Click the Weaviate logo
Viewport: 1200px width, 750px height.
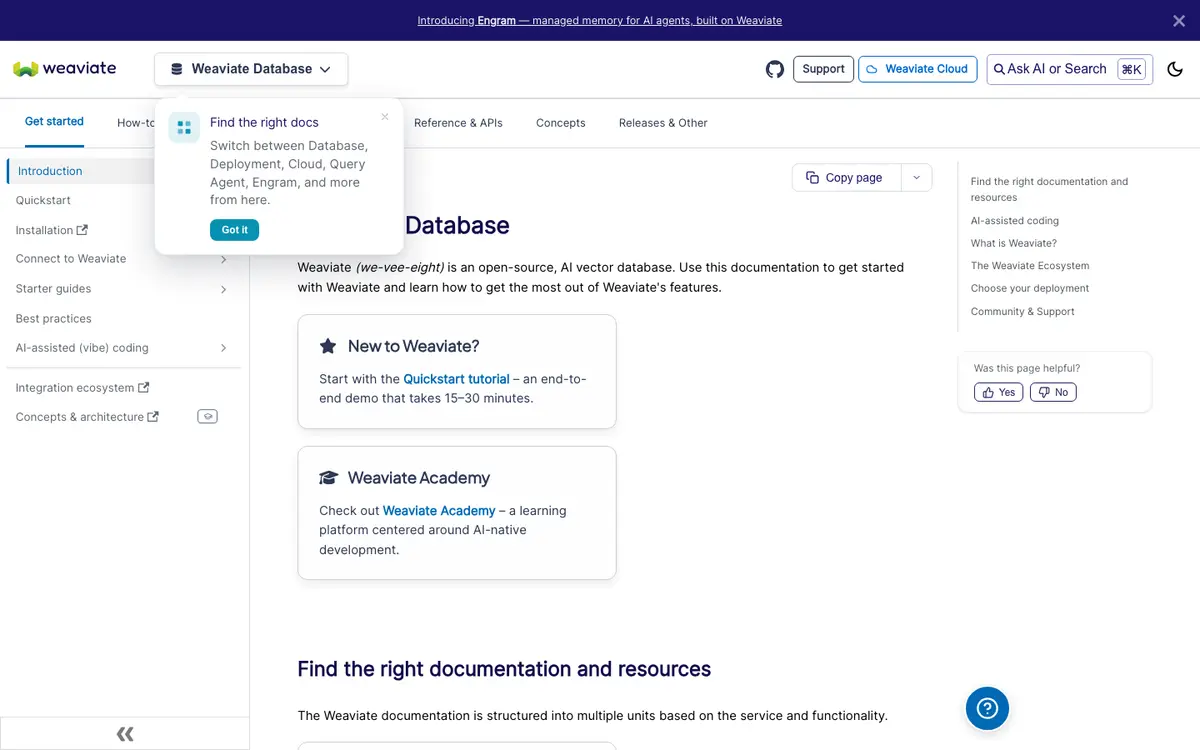tap(65, 69)
